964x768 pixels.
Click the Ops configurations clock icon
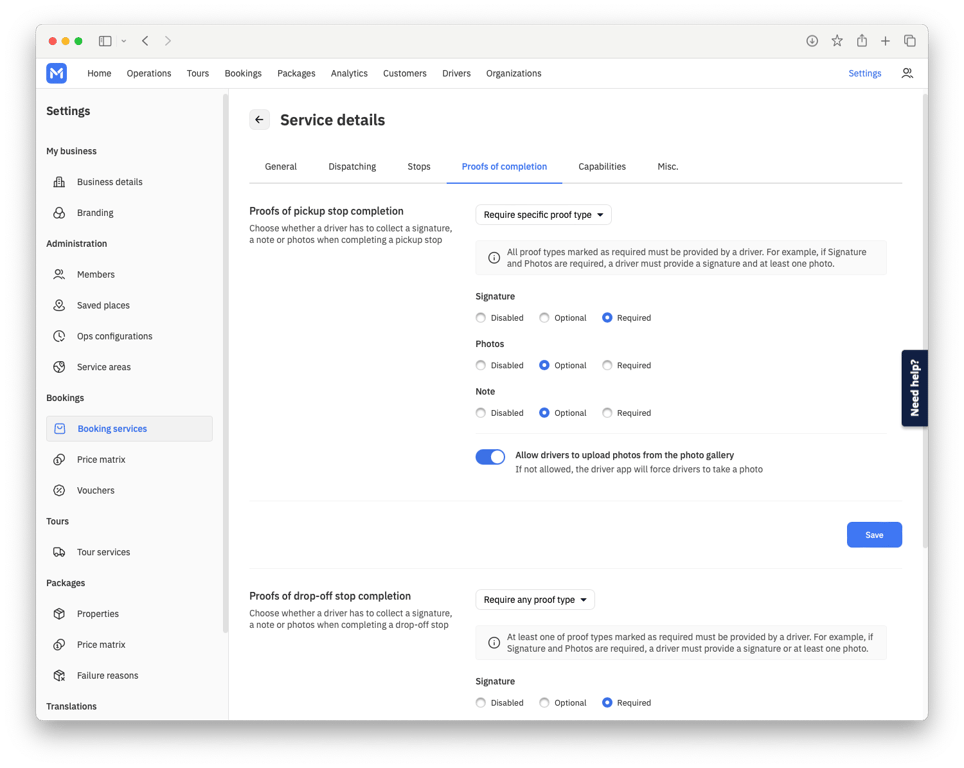pos(59,336)
